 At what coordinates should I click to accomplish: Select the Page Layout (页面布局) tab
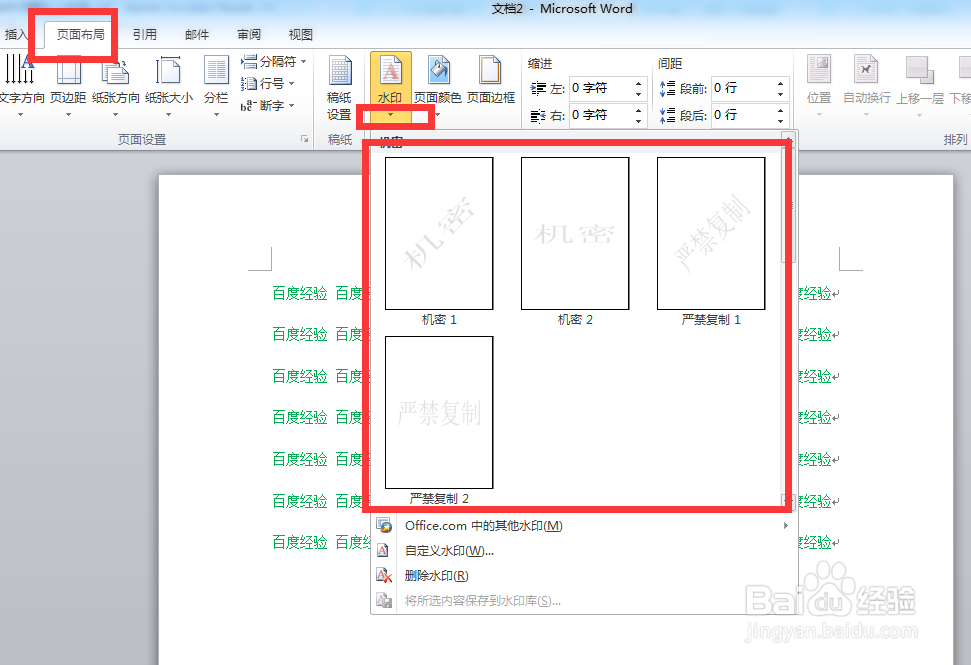81,35
